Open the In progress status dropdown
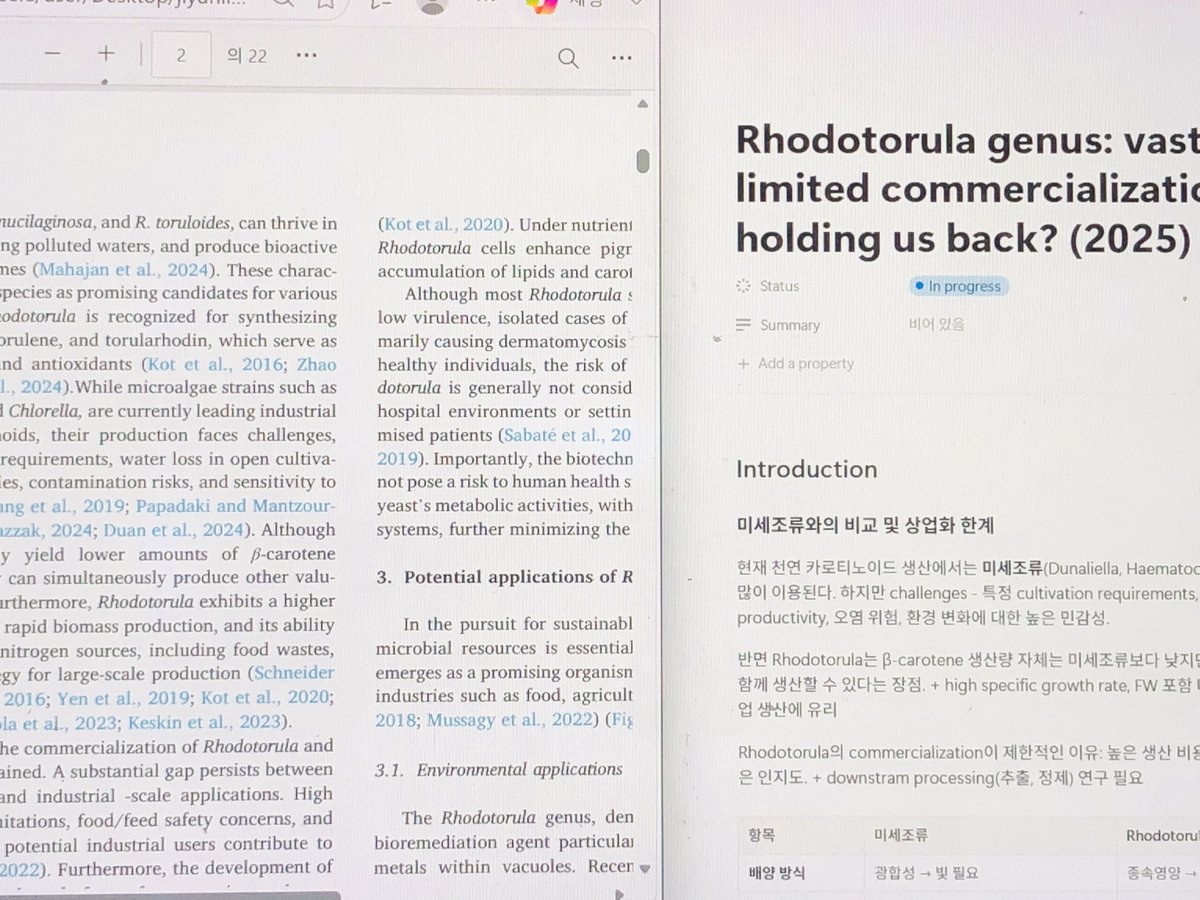Screen dimensions: 1200x900 tap(958, 286)
